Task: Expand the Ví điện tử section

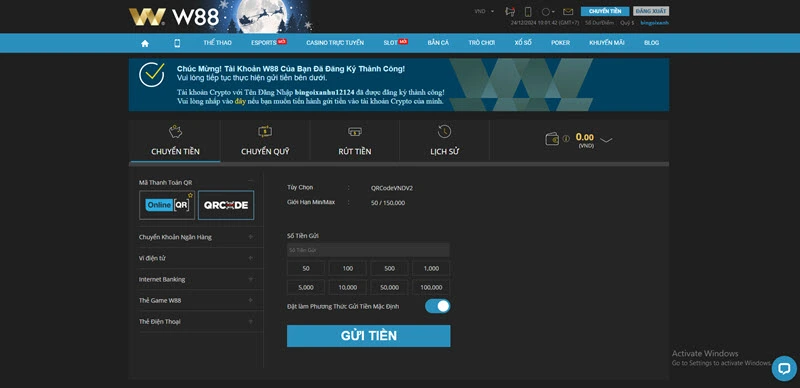Action: [201, 258]
